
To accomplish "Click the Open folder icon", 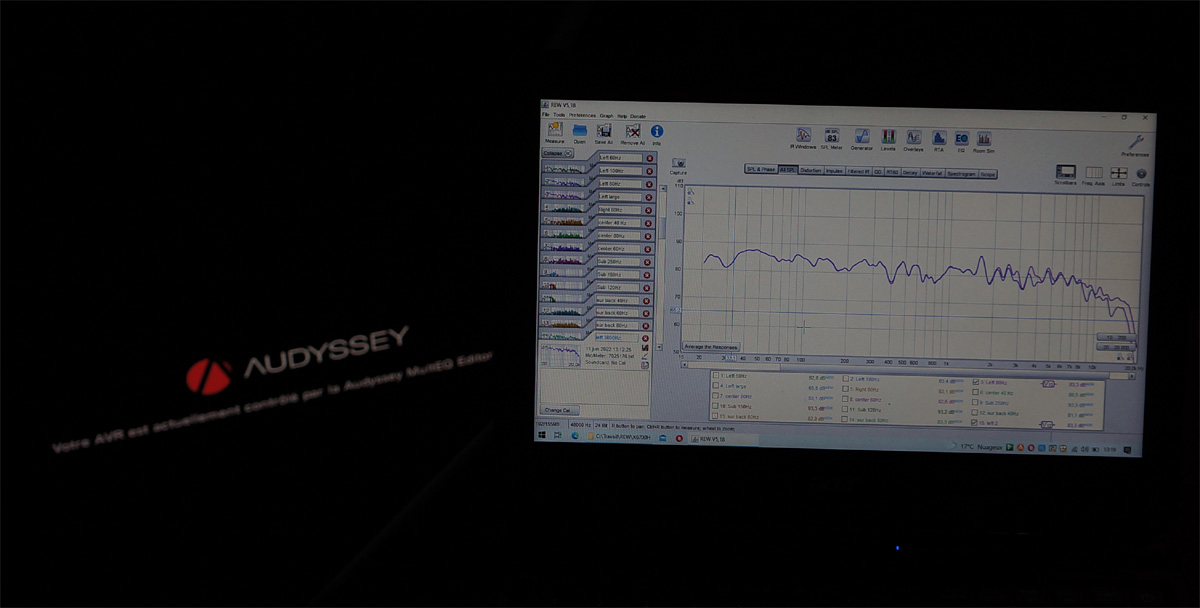I will click(580, 130).
